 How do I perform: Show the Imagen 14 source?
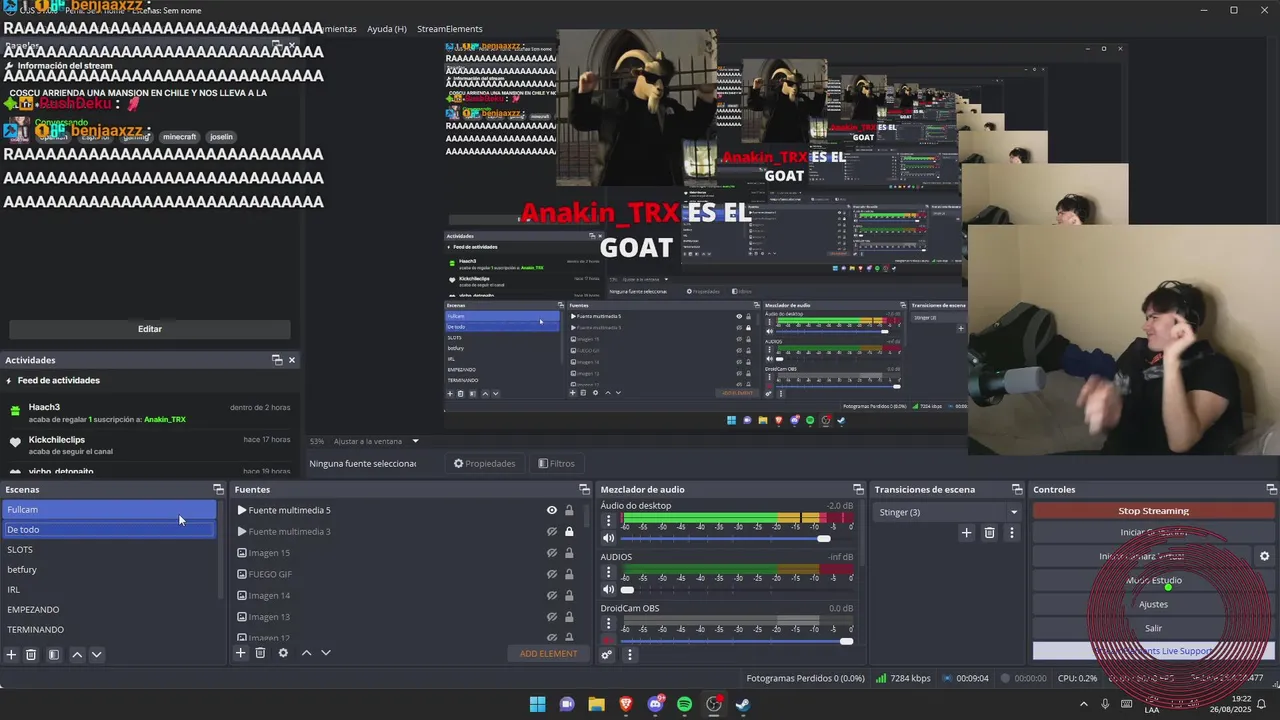coord(552,596)
